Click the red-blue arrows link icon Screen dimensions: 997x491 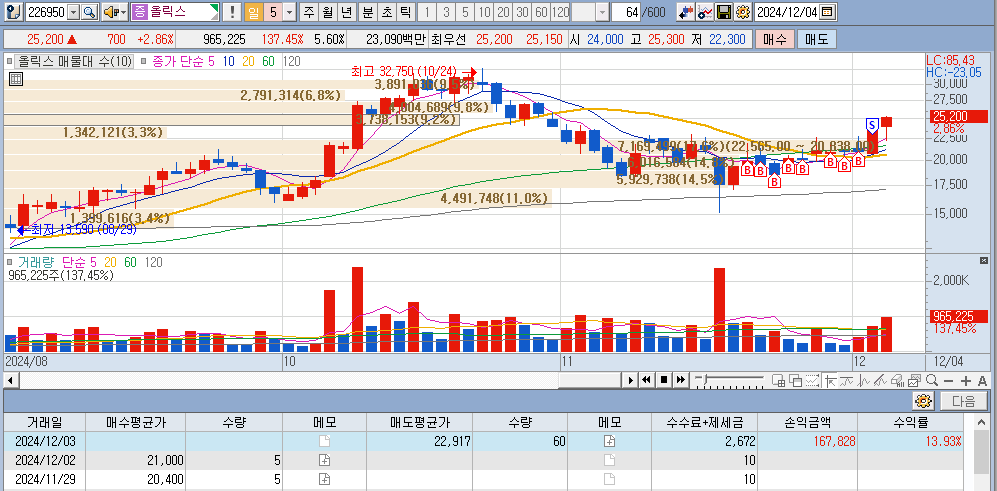(x=685, y=11)
